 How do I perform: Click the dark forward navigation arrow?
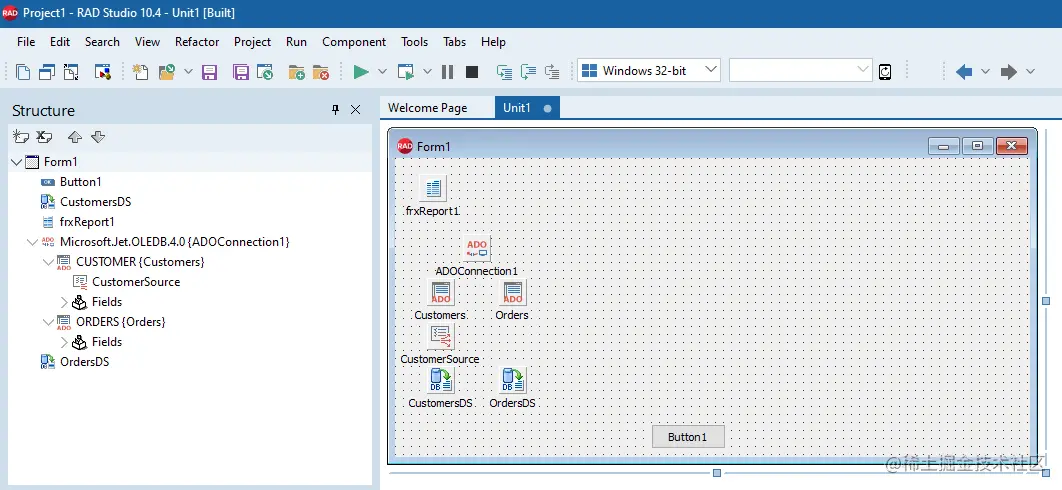pyautogui.click(x=1008, y=72)
